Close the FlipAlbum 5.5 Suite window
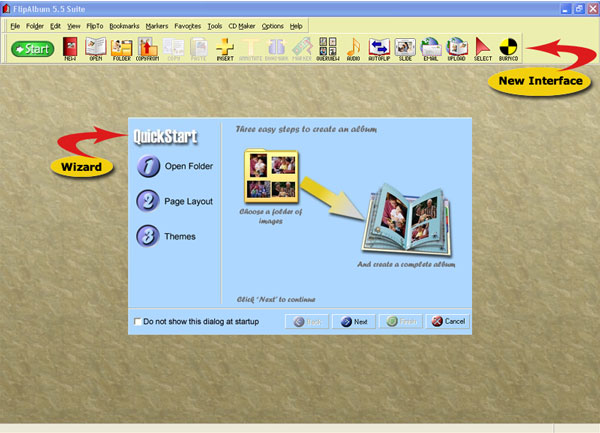This screenshot has height=433, width=600. click(x=593, y=9)
